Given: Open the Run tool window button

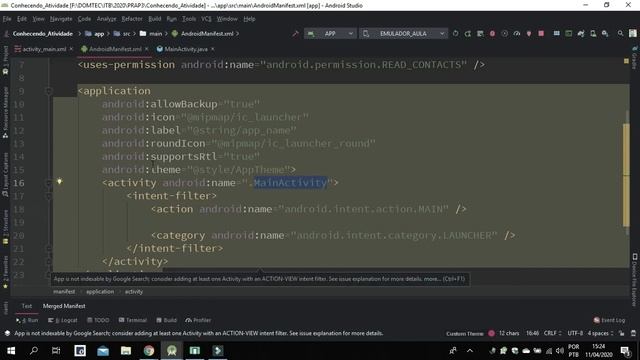Looking at the screenshot, I should 27,320.
